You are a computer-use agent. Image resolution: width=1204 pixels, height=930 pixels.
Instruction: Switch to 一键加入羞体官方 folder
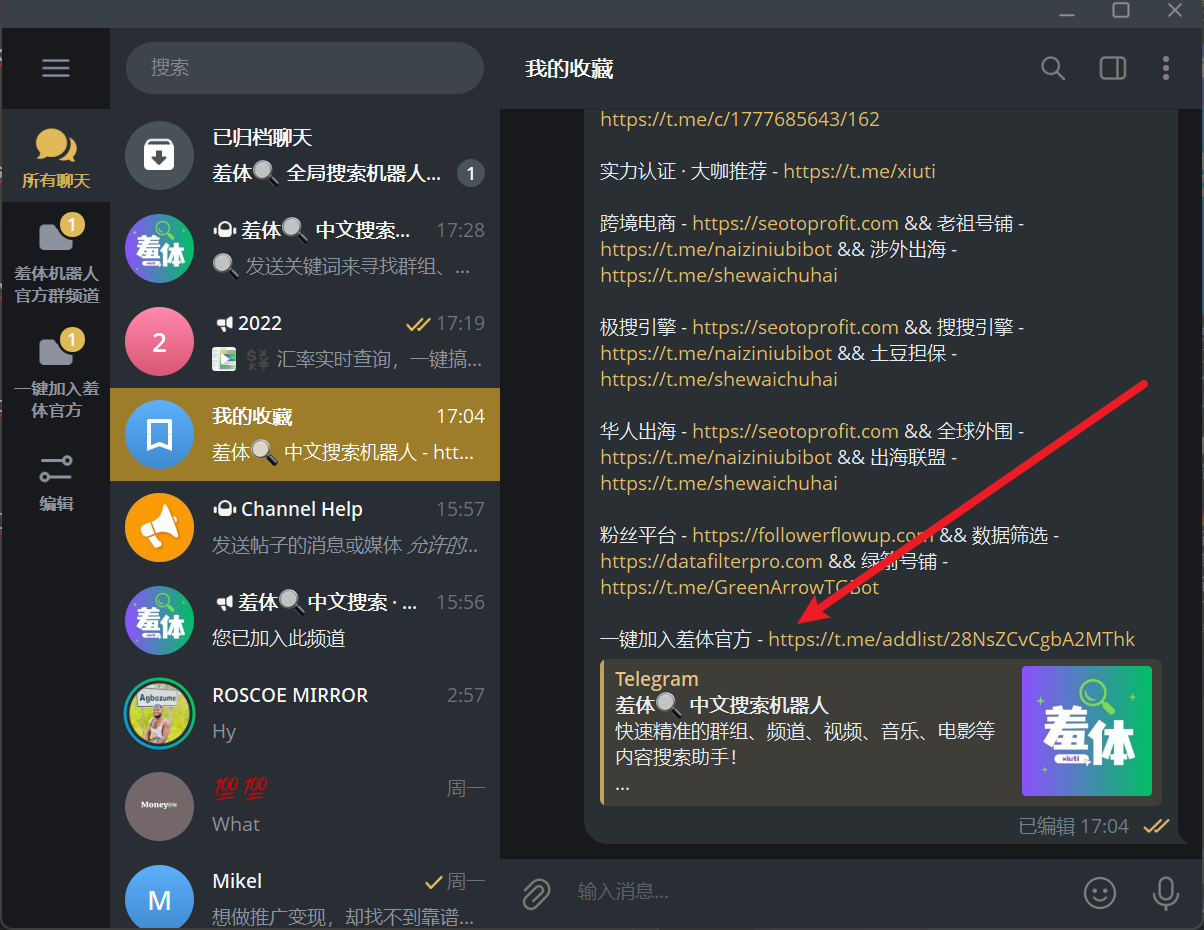[56, 375]
